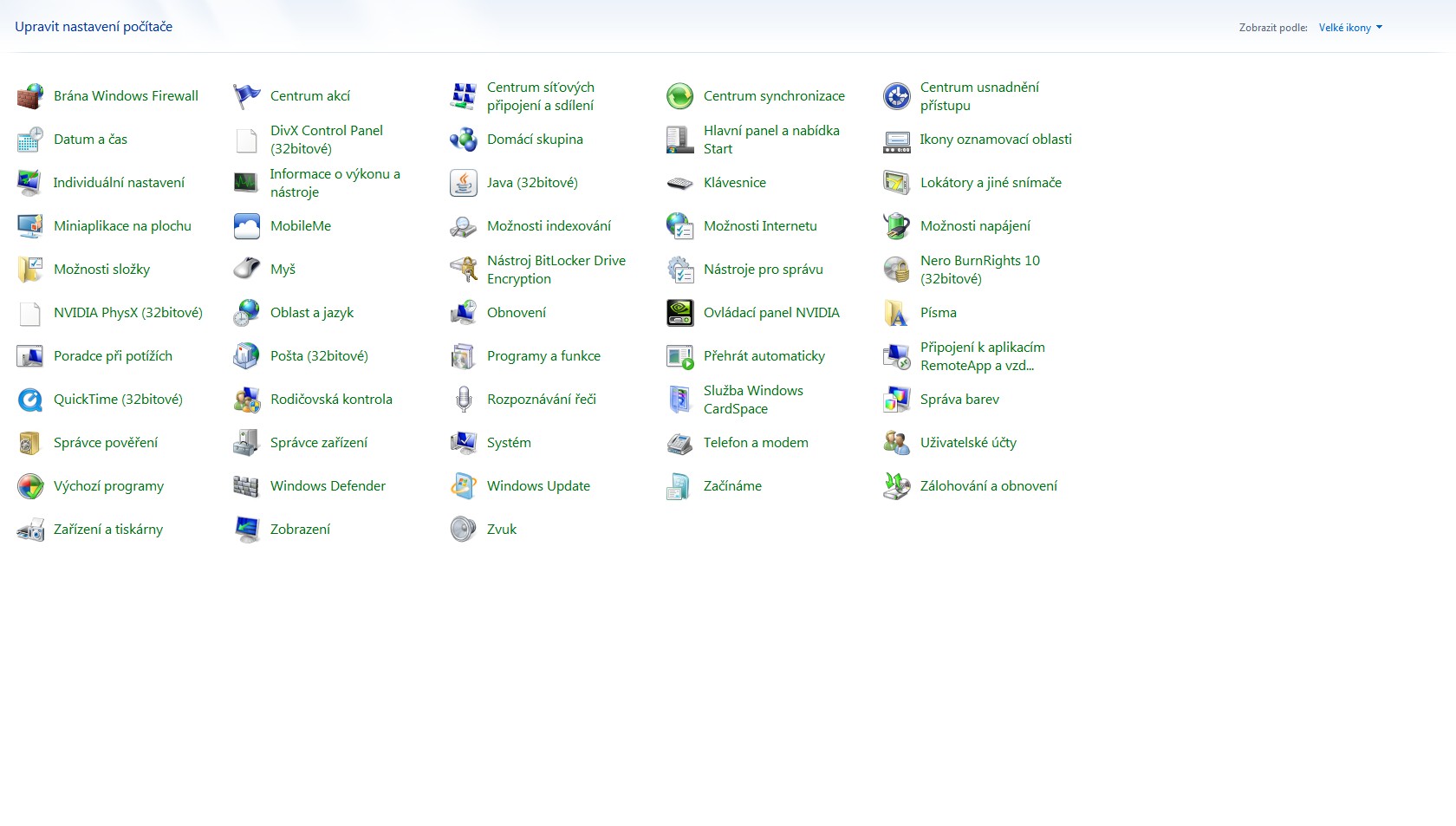
Task: Click the Rodičovská kontrola icon
Action: [x=247, y=400]
